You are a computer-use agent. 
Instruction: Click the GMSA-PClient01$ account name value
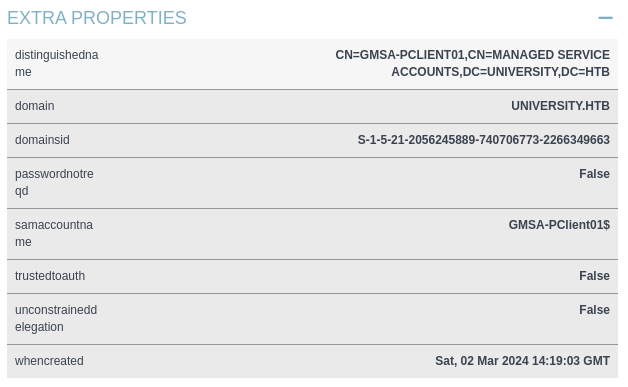coord(559,225)
